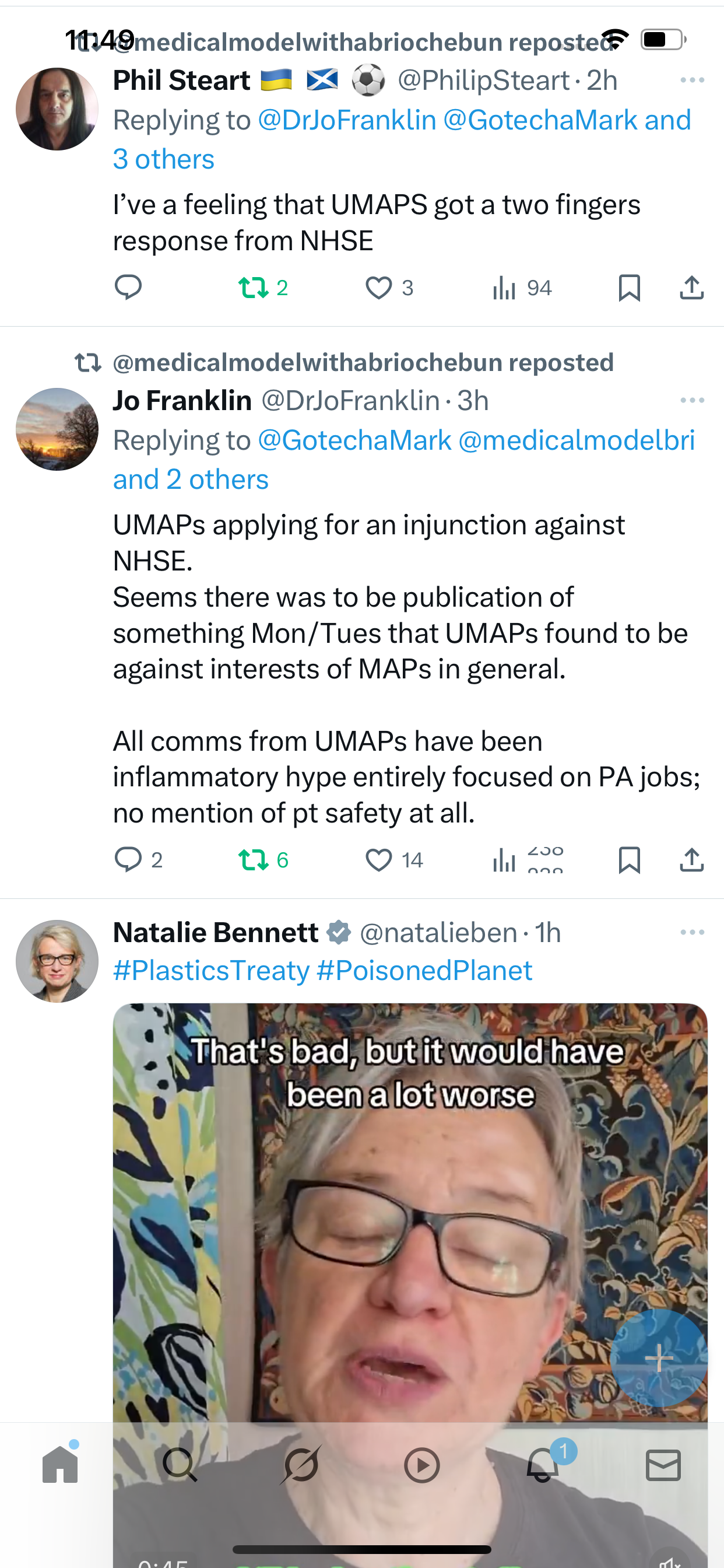Open view analytics on Phil Steart's tweet
The image size is (724, 1568).
(x=505, y=288)
